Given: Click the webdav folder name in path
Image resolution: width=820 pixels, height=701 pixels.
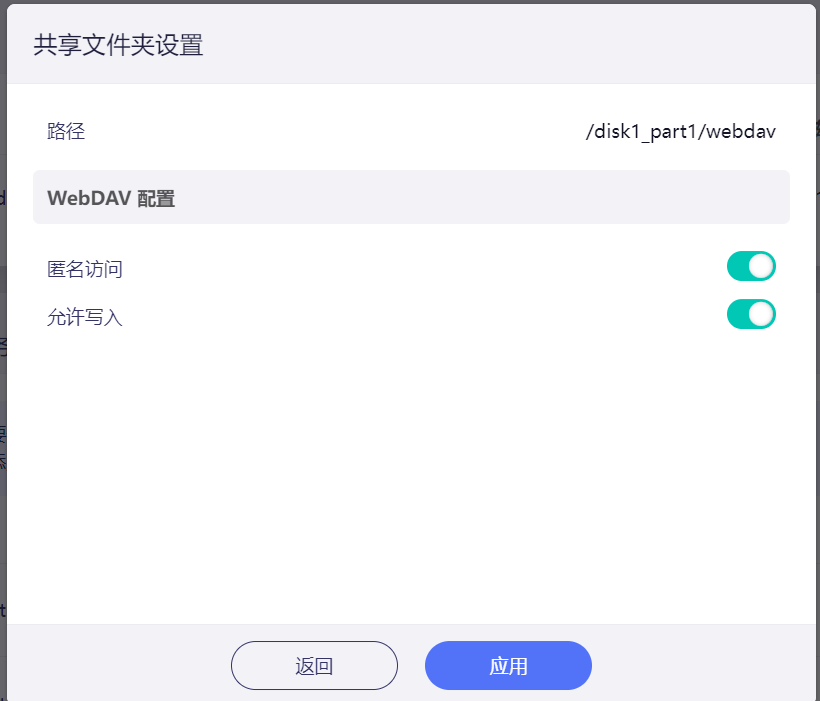Looking at the screenshot, I should pyautogui.click(x=741, y=131).
